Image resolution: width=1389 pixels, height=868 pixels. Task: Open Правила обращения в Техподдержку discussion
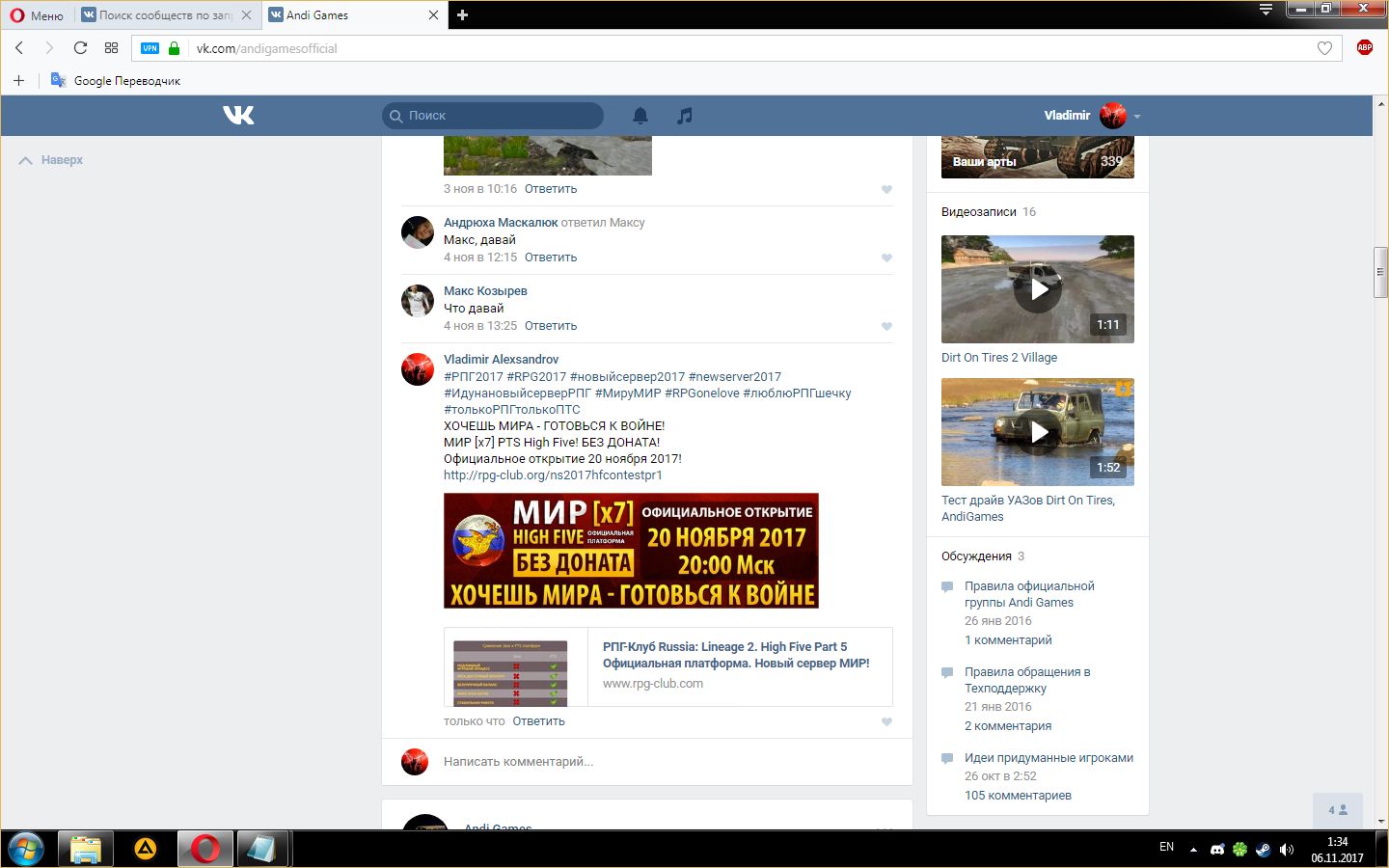1027,680
